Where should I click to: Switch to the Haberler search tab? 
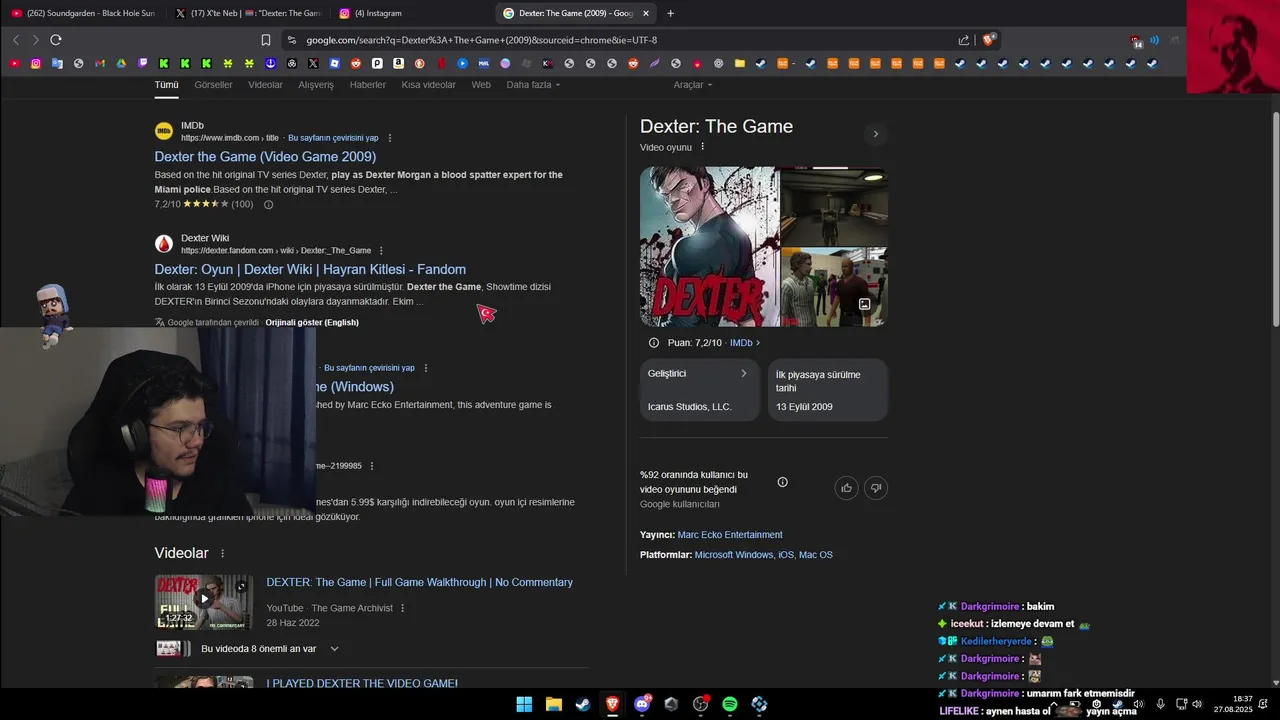click(x=367, y=85)
